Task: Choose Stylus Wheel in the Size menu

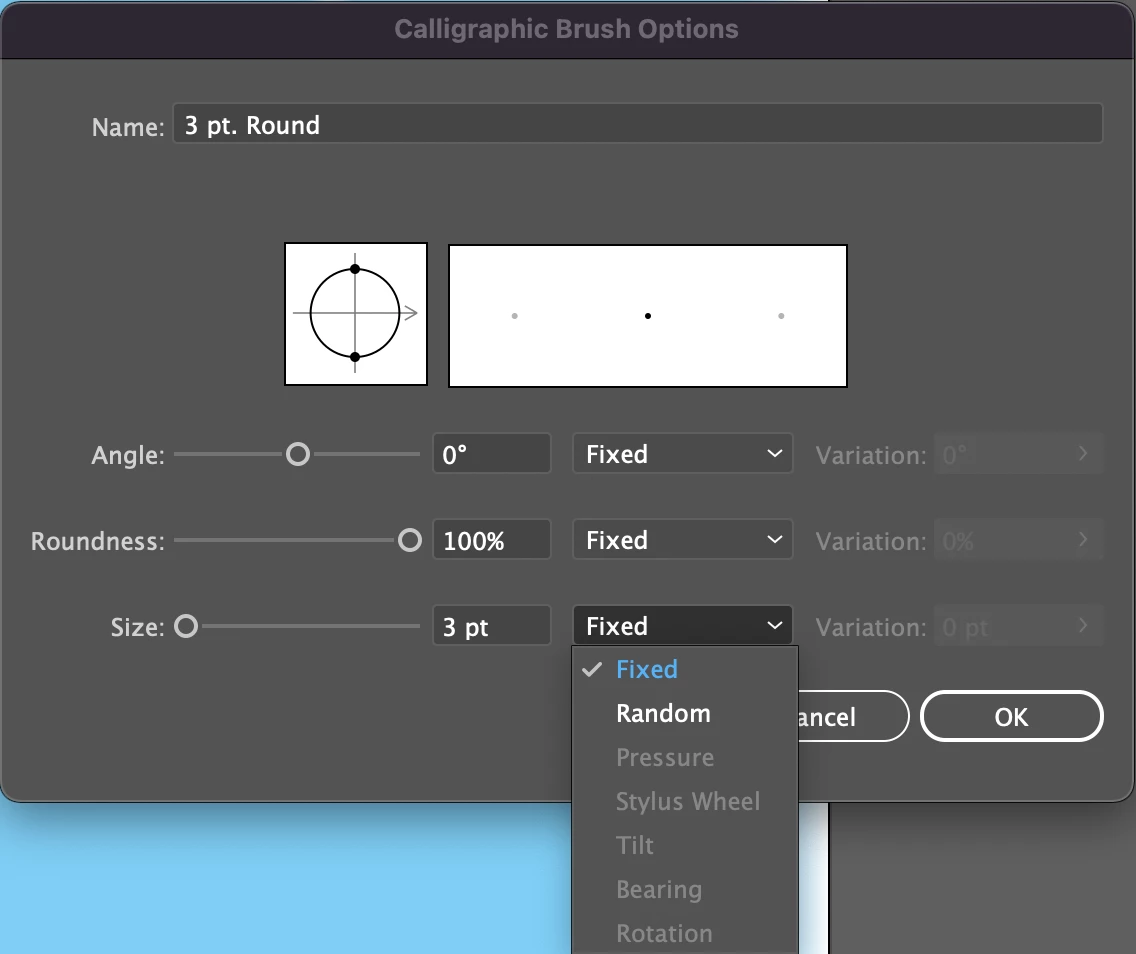Action: point(688,802)
